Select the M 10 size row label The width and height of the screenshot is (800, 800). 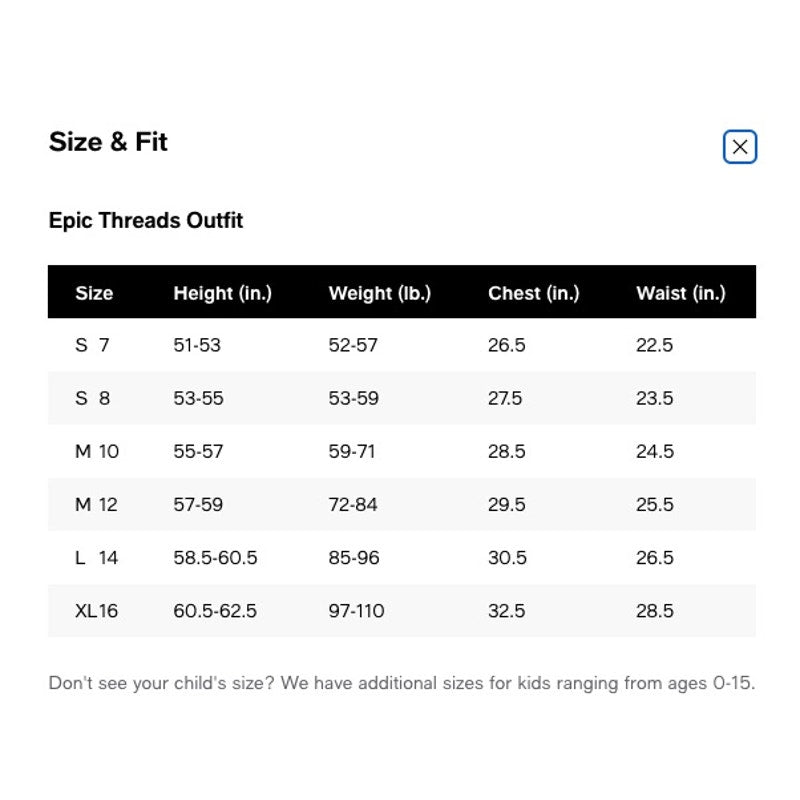tap(97, 451)
